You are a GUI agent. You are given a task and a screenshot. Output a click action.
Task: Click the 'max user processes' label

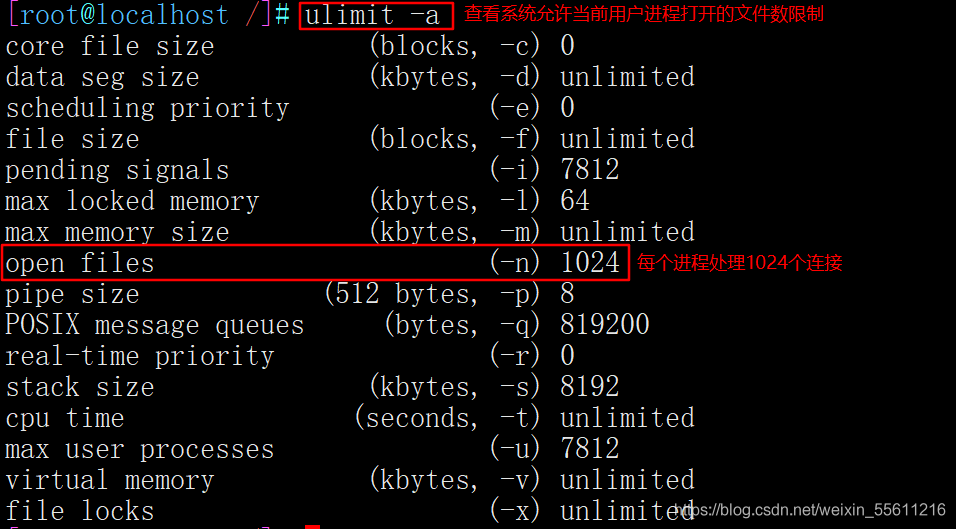tap(140, 450)
